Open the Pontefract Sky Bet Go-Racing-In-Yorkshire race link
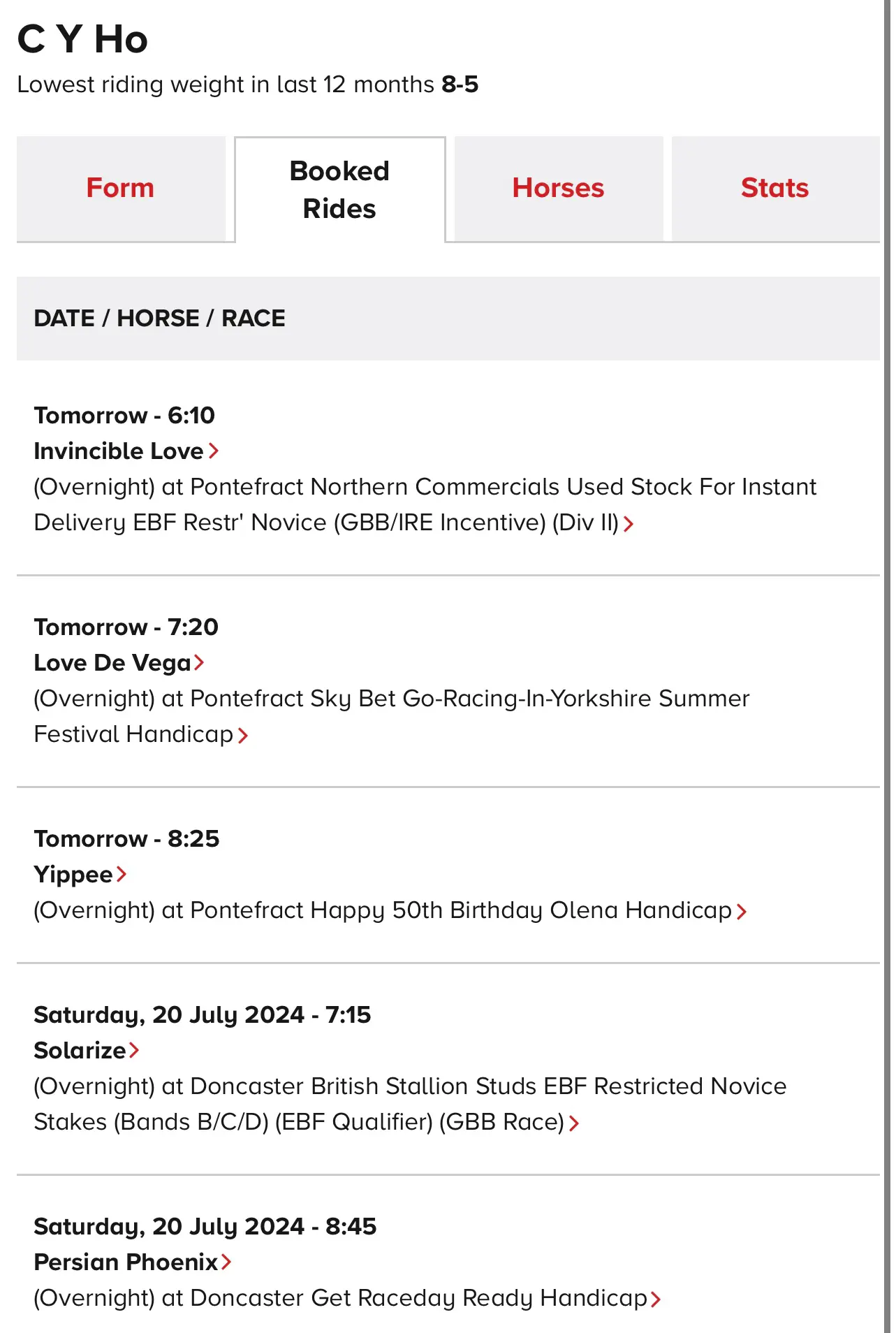Image resolution: width=896 pixels, height=1333 pixels. point(391,716)
